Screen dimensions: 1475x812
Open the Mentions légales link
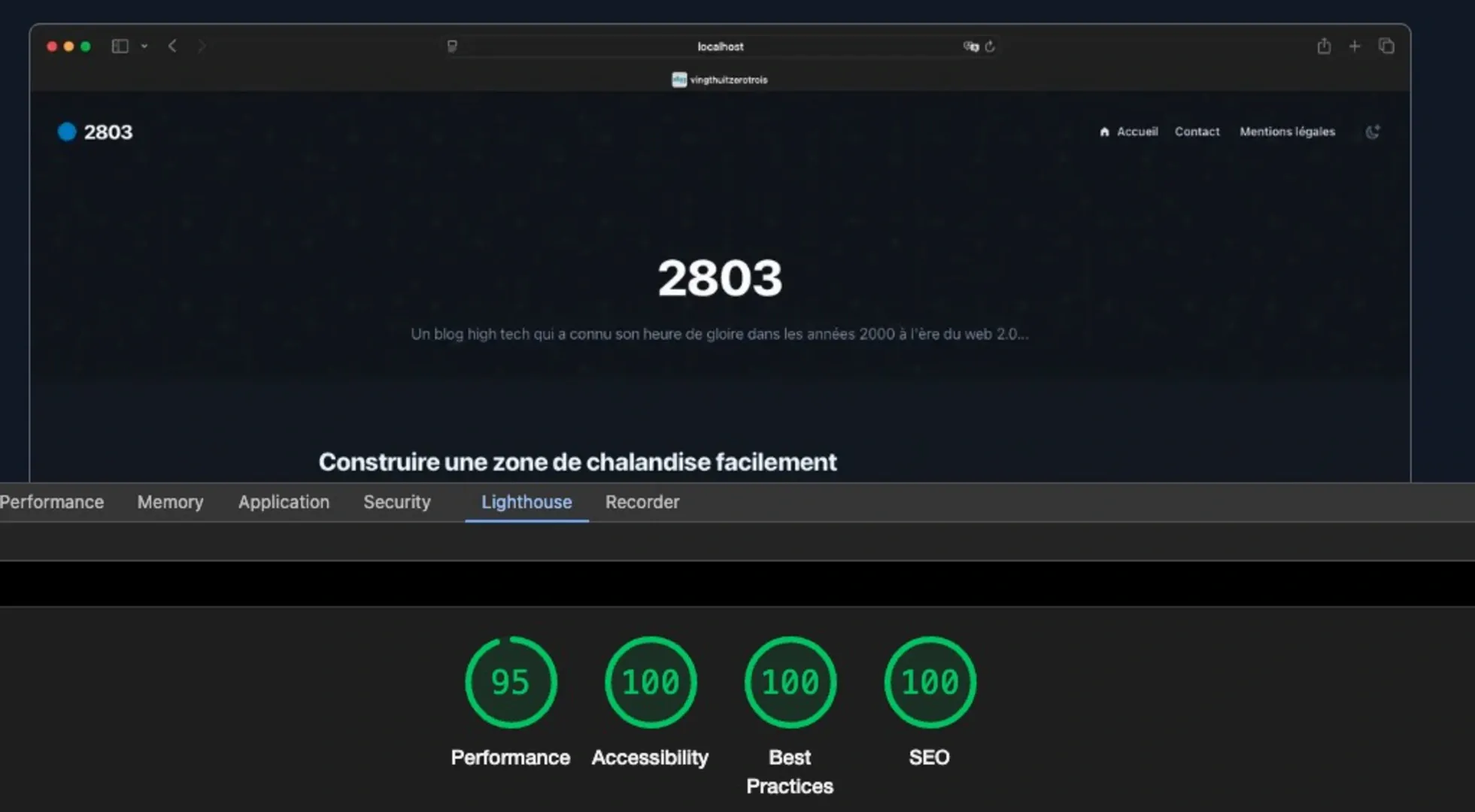[1287, 132]
